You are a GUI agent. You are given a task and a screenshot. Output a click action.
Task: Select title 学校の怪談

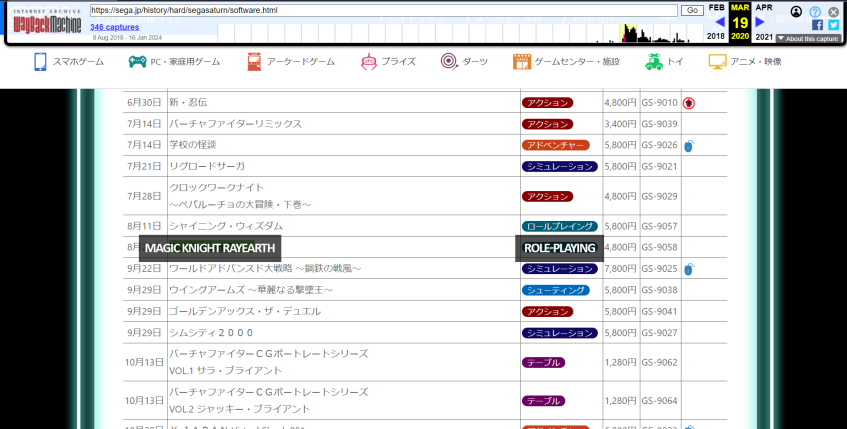(x=193, y=145)
